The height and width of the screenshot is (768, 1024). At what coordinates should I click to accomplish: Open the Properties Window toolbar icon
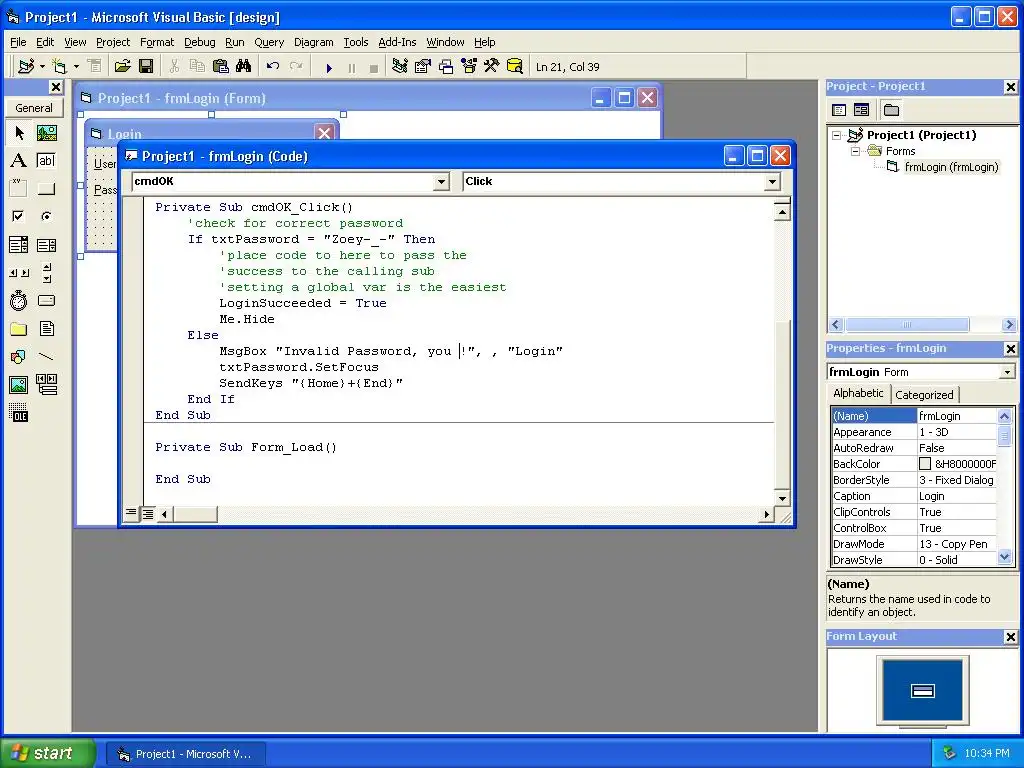pos(423,66)
